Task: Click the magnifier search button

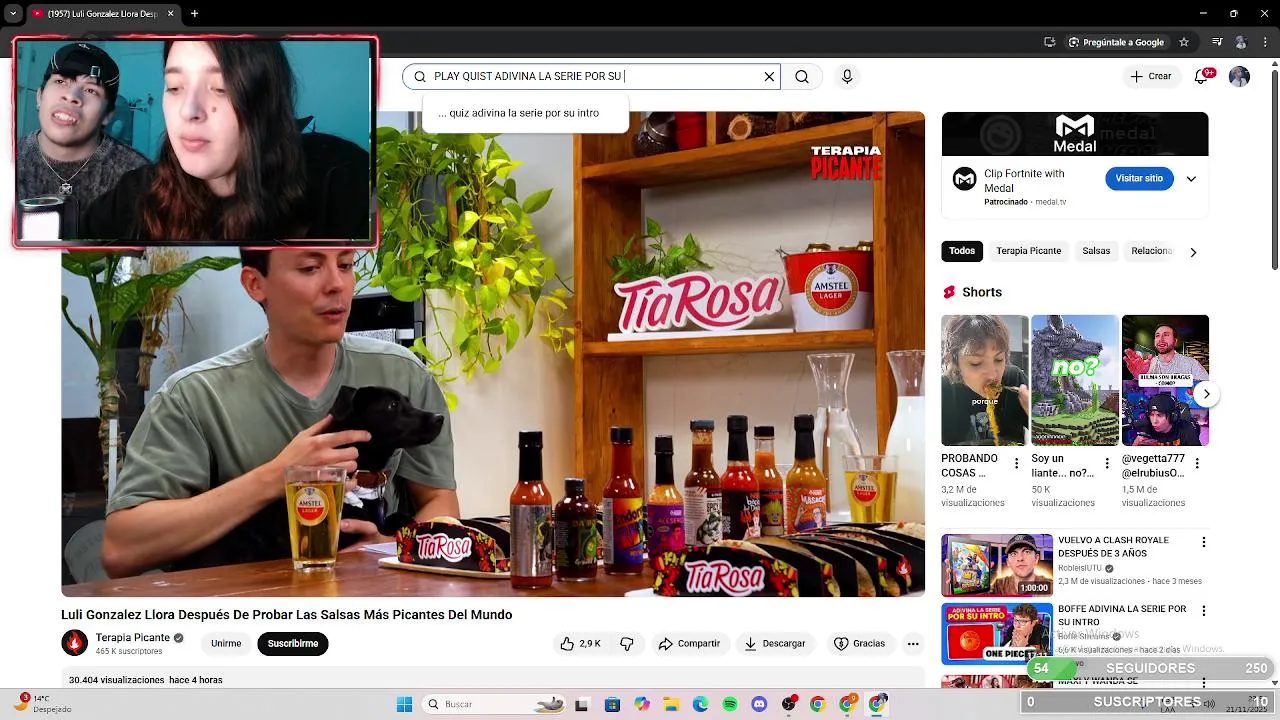Action: coord(802,77)
